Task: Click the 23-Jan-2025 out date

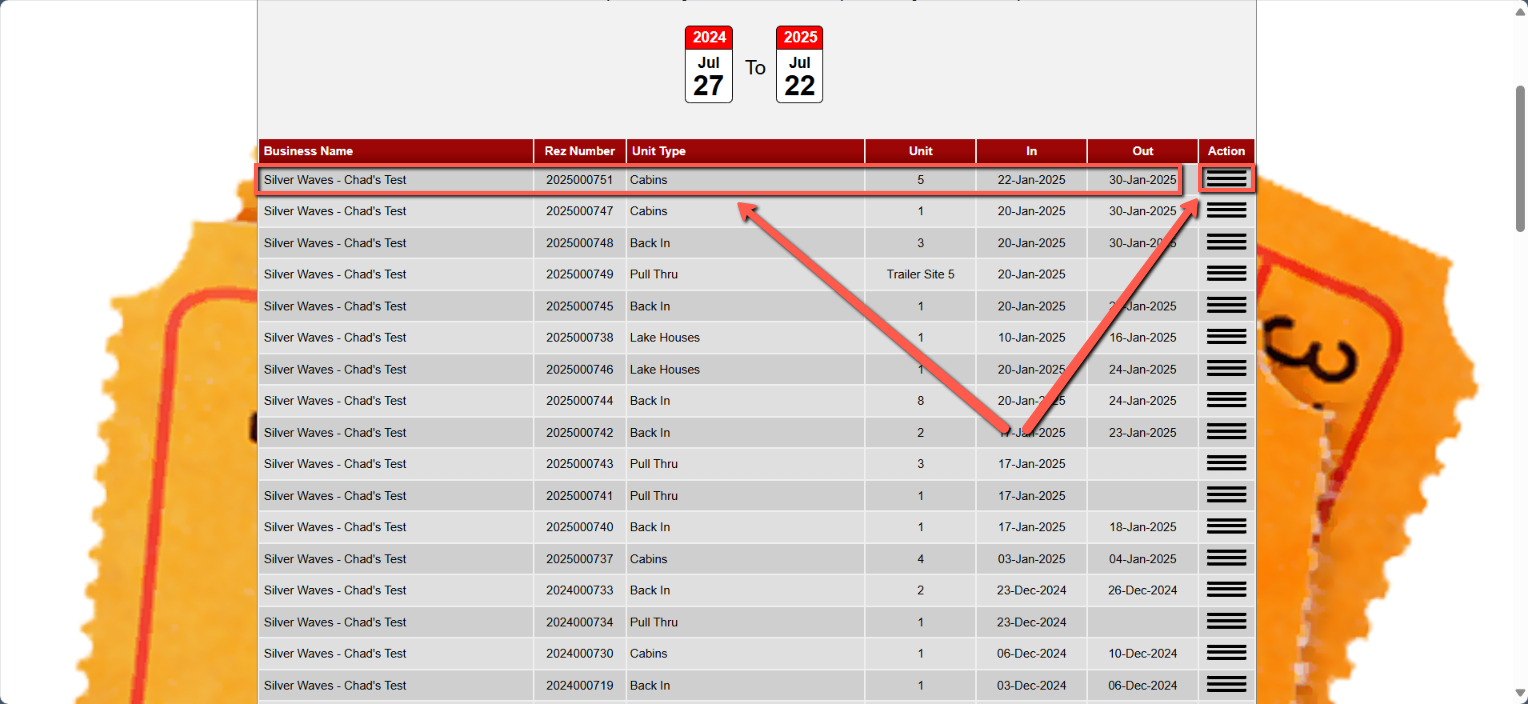Action: tap(1143, 432)
